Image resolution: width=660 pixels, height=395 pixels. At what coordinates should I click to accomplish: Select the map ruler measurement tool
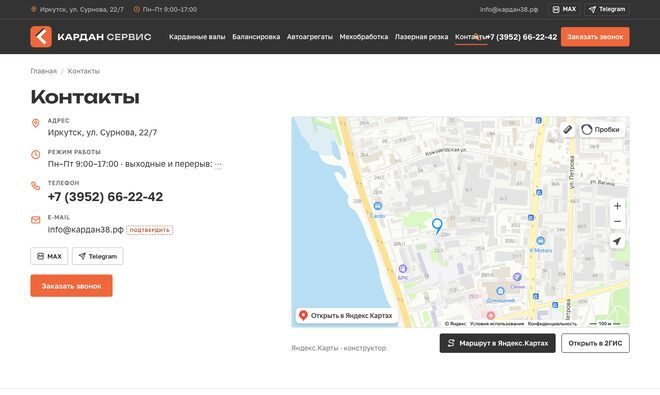(567, 129)
